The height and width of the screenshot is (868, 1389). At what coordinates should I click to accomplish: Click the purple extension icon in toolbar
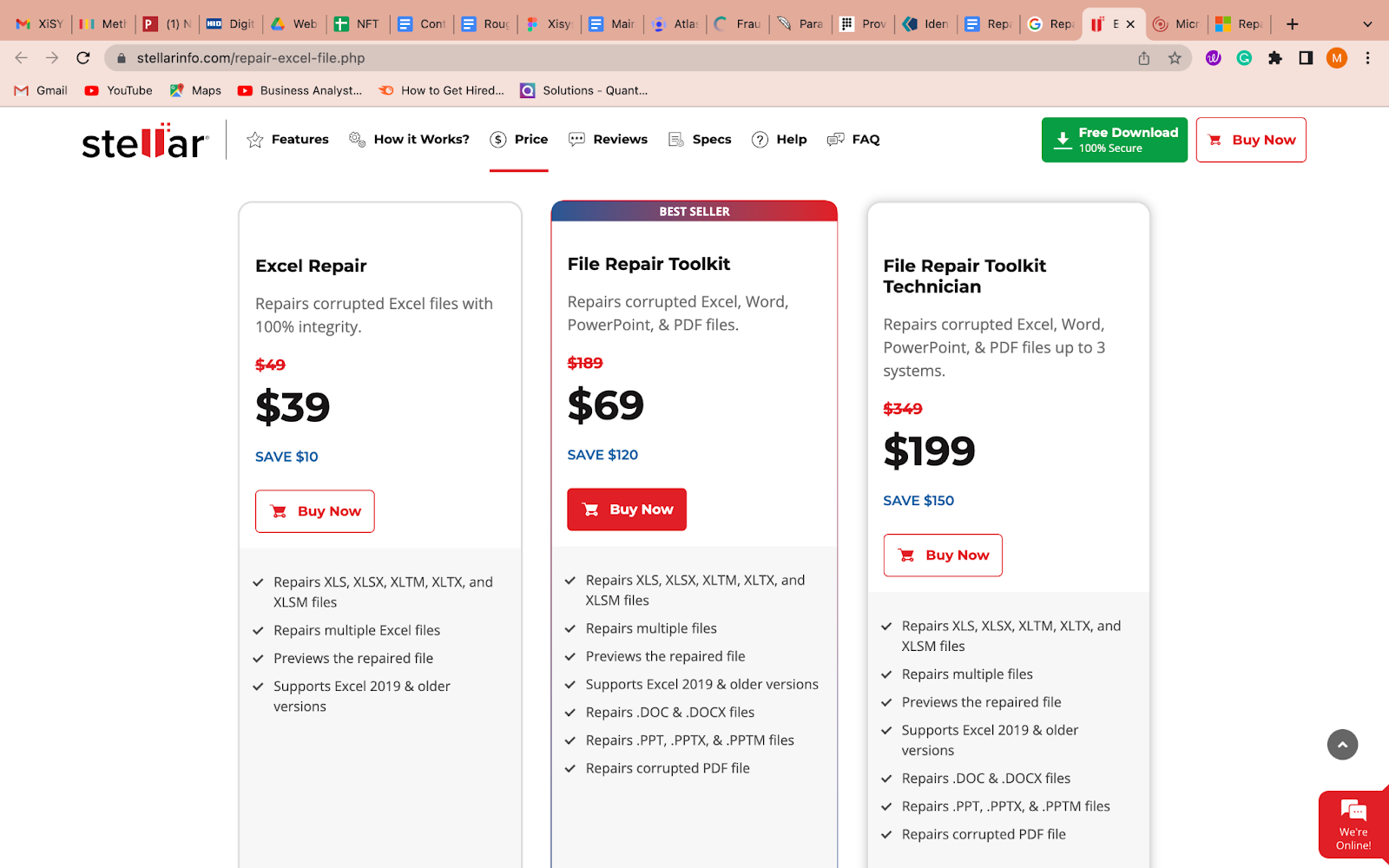coord(1214,58)
